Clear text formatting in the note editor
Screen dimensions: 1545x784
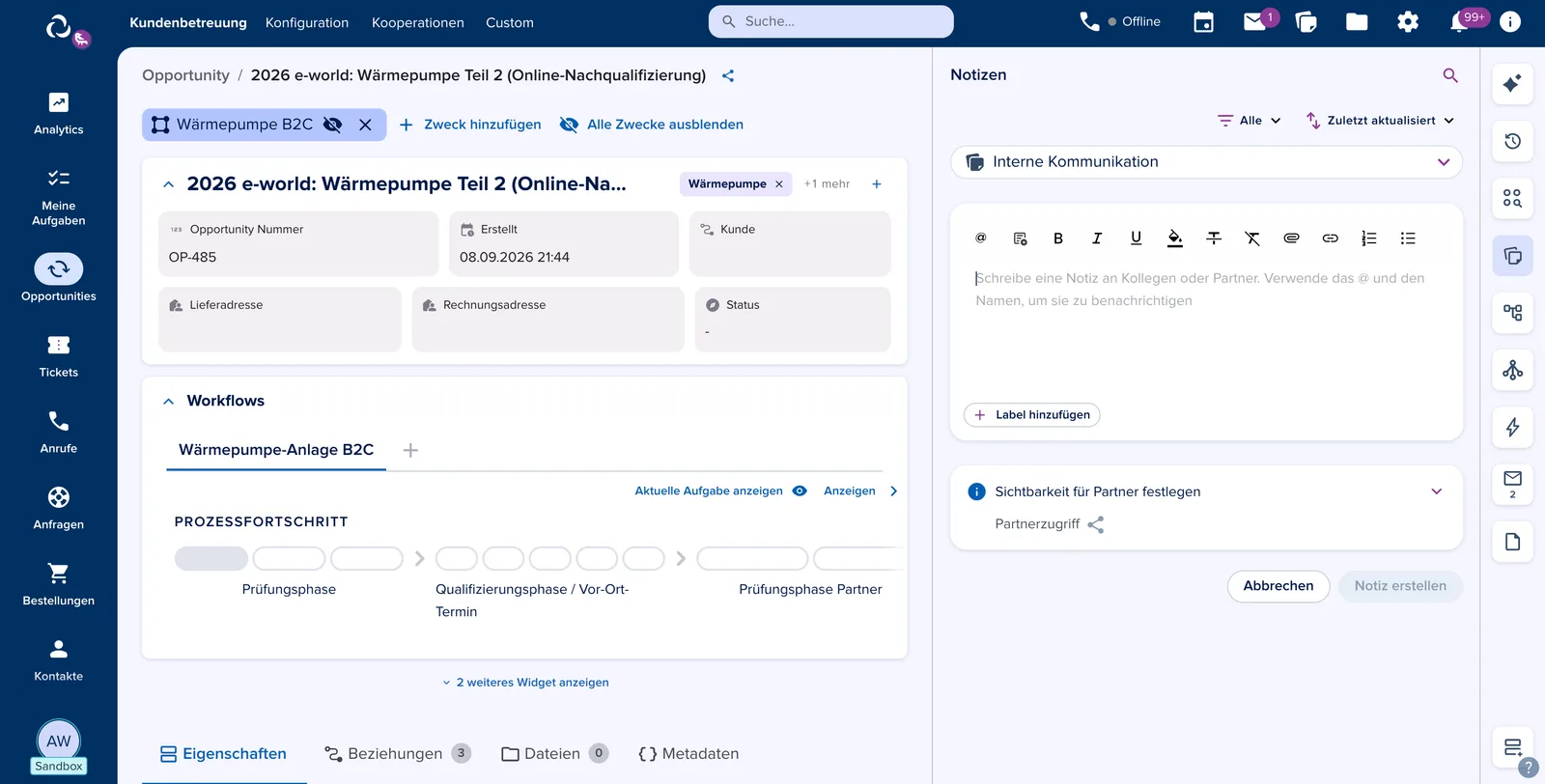(x=1252, y=238)
